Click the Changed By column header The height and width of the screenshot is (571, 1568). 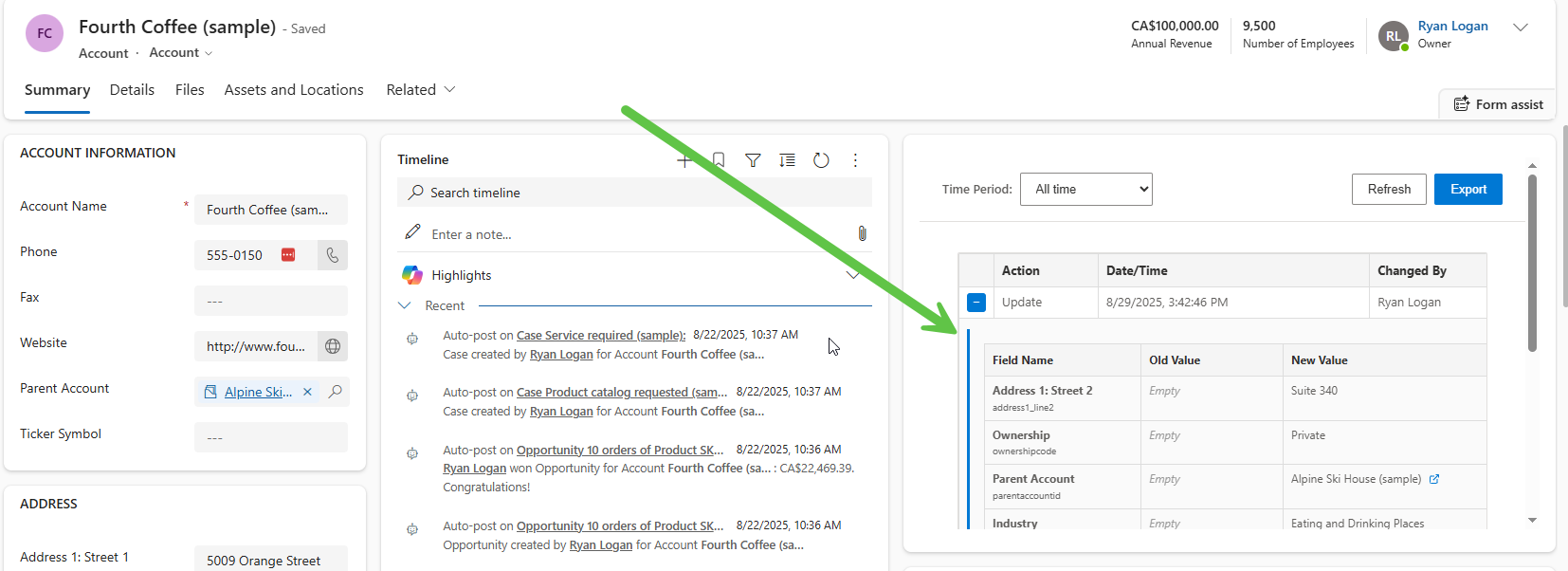(1428, 270)
